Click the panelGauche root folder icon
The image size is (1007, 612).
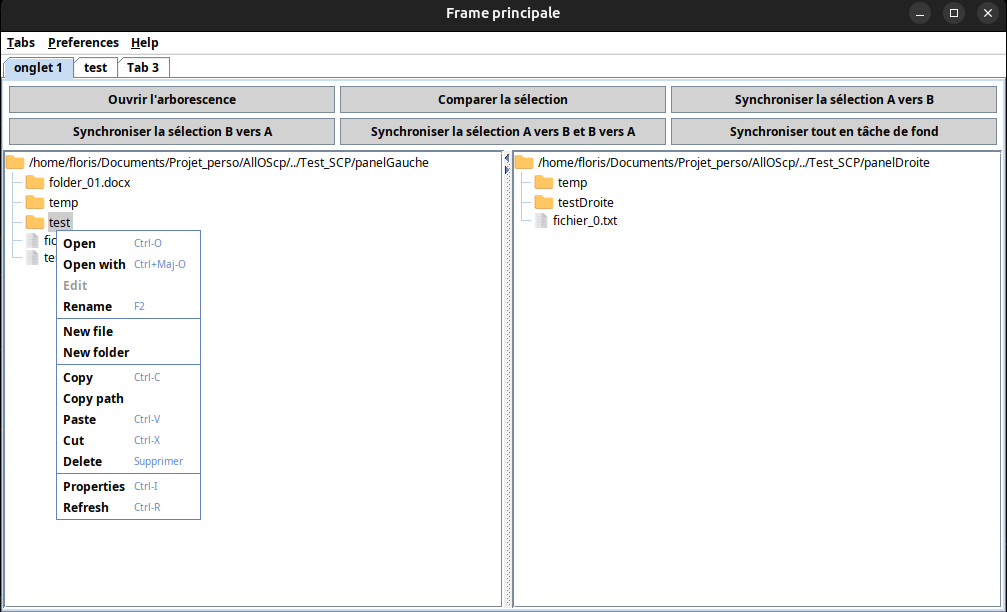pos(15,162)
